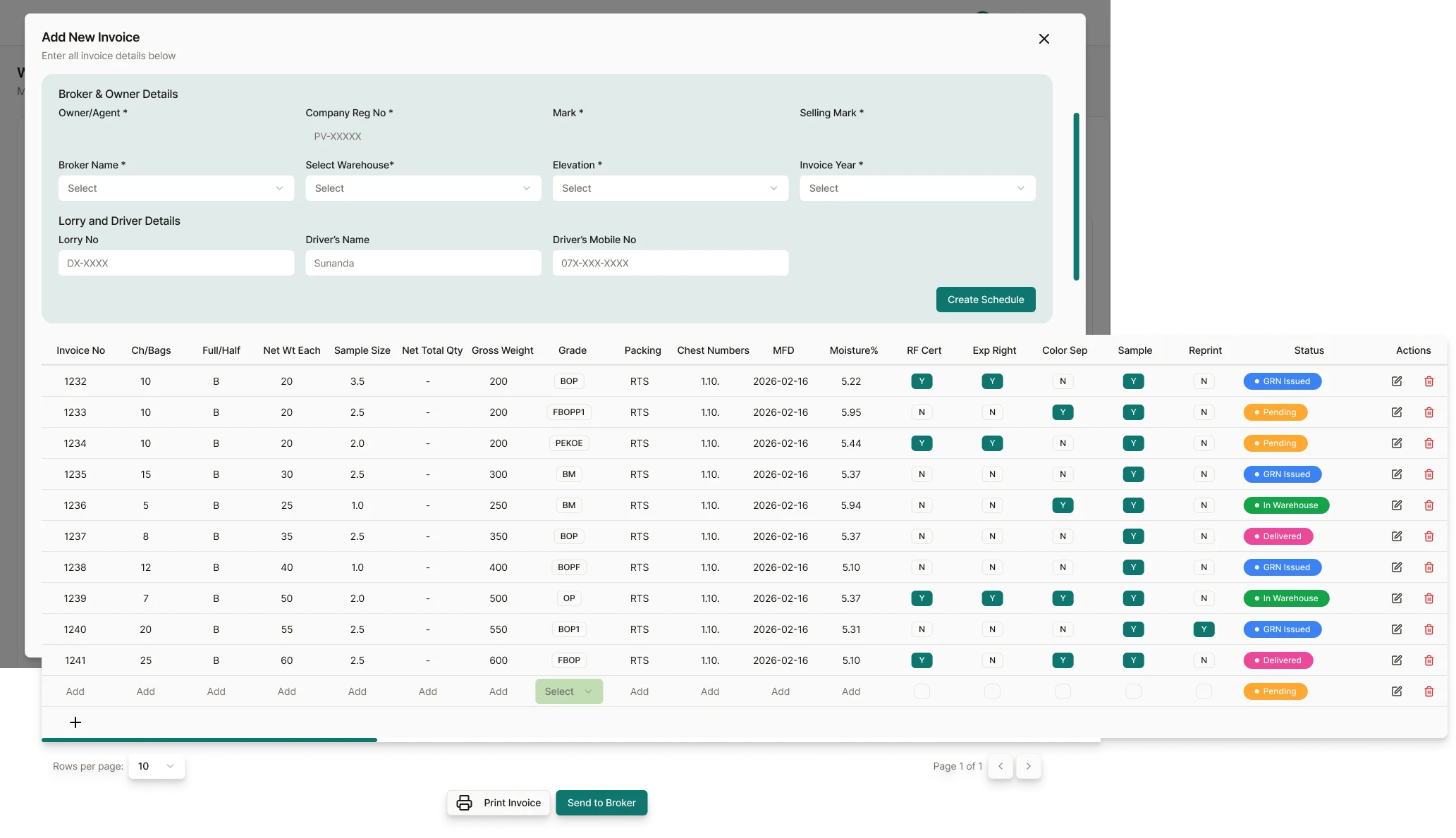The width and height of the screenshot is (1456, 838).
Task: Go to previous page arrow
Action: pos(1001,766)
